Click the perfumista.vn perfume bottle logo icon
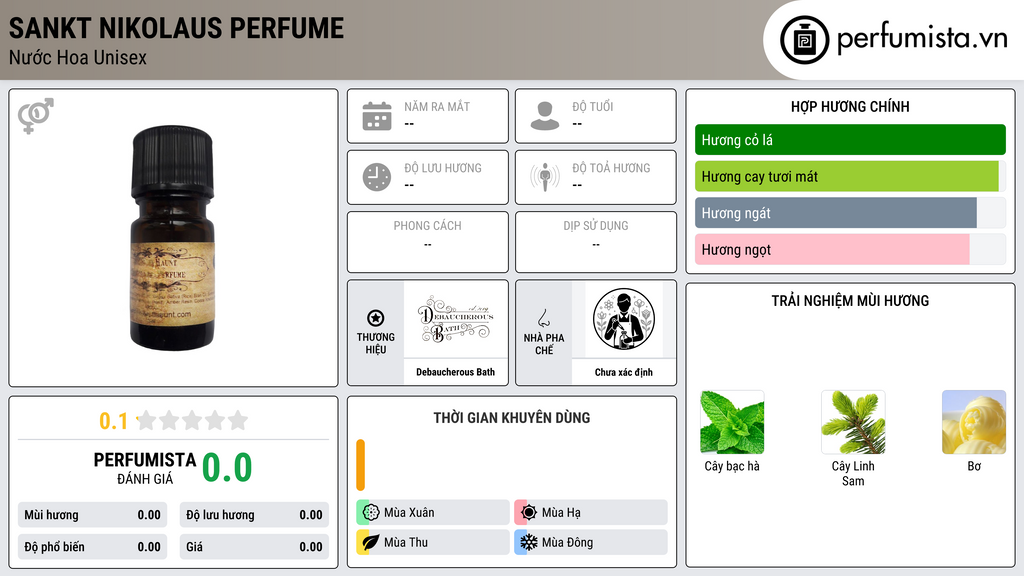Viewport: 1024px width, 576px height. (804, 40)
